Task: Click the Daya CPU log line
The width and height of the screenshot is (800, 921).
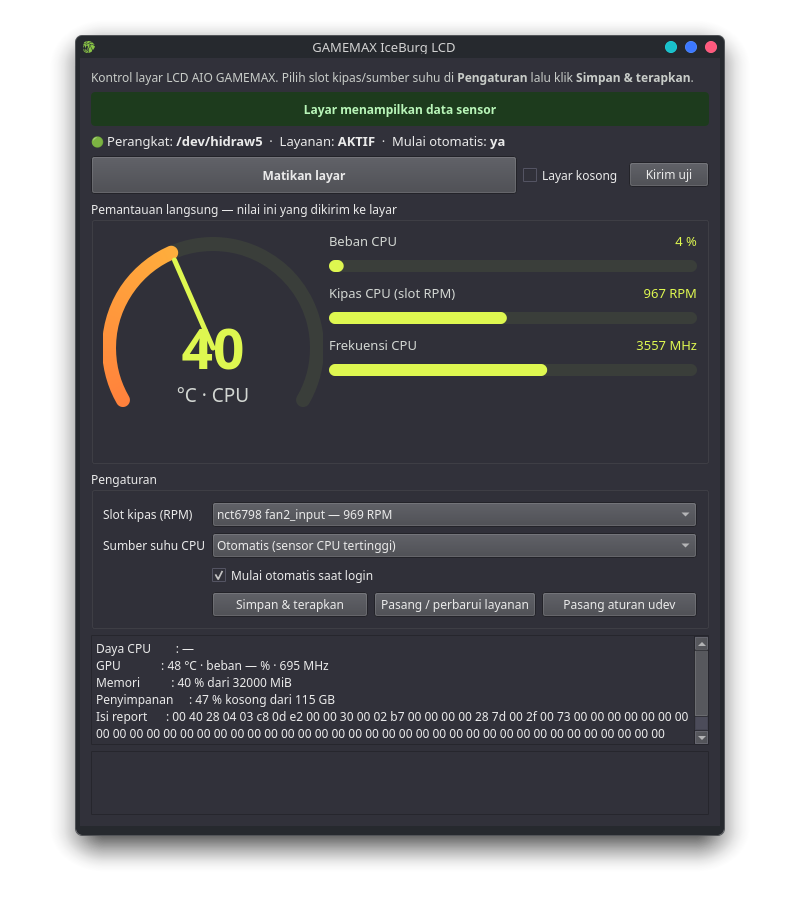Action: 144,648
